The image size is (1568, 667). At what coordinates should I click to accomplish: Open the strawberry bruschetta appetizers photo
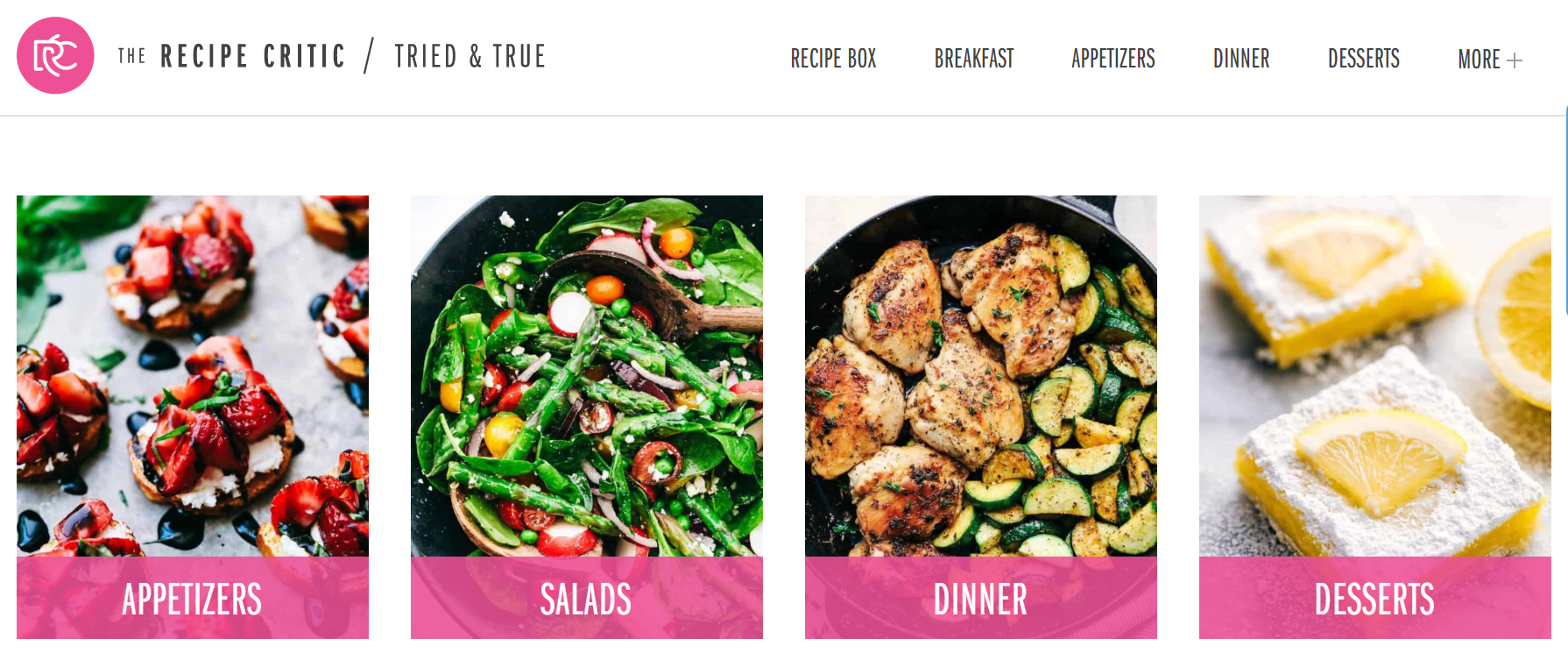click(193, 376)
